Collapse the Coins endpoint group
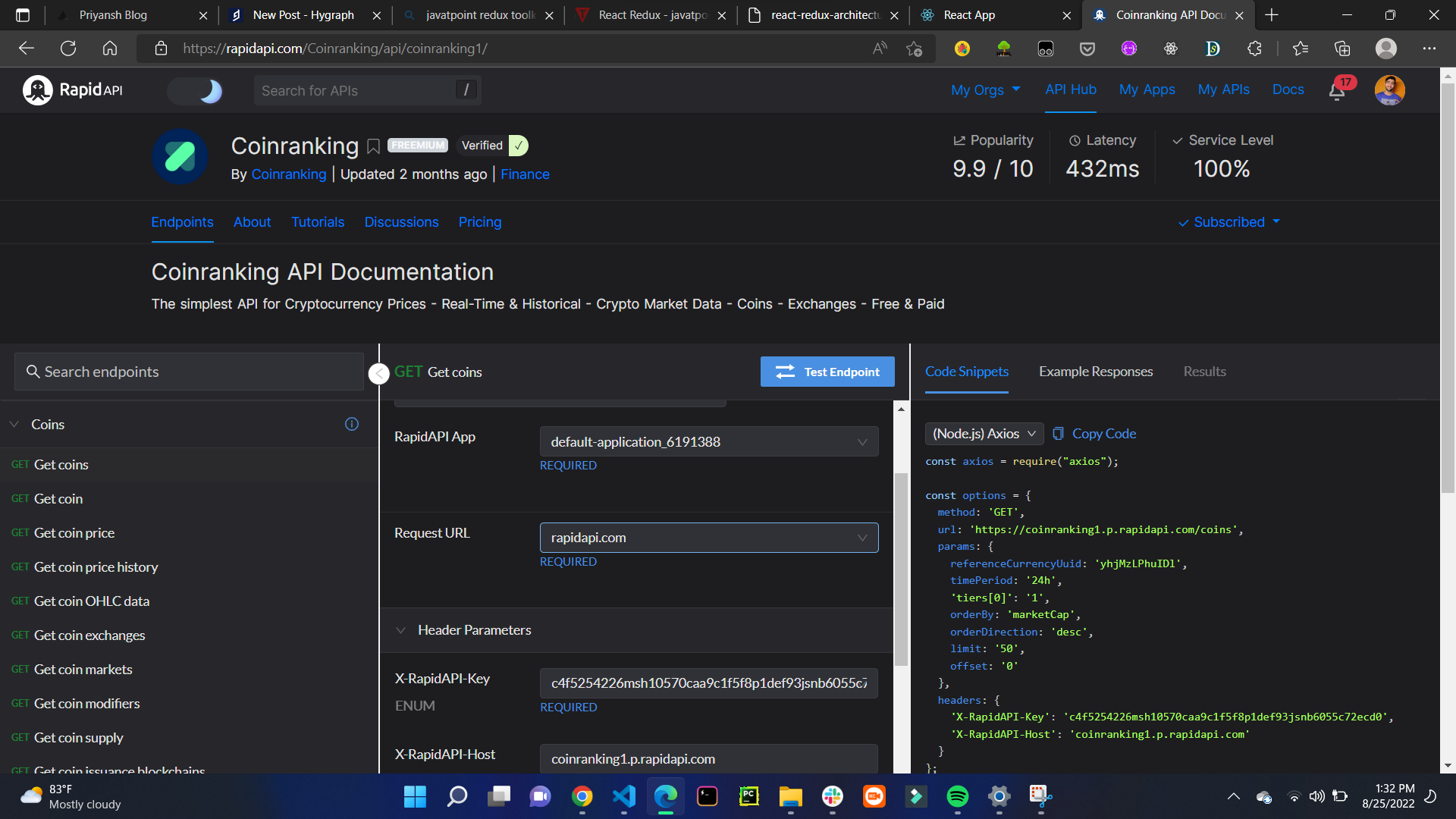Screen dimensions: 1456x819 (x=14, y=424)
